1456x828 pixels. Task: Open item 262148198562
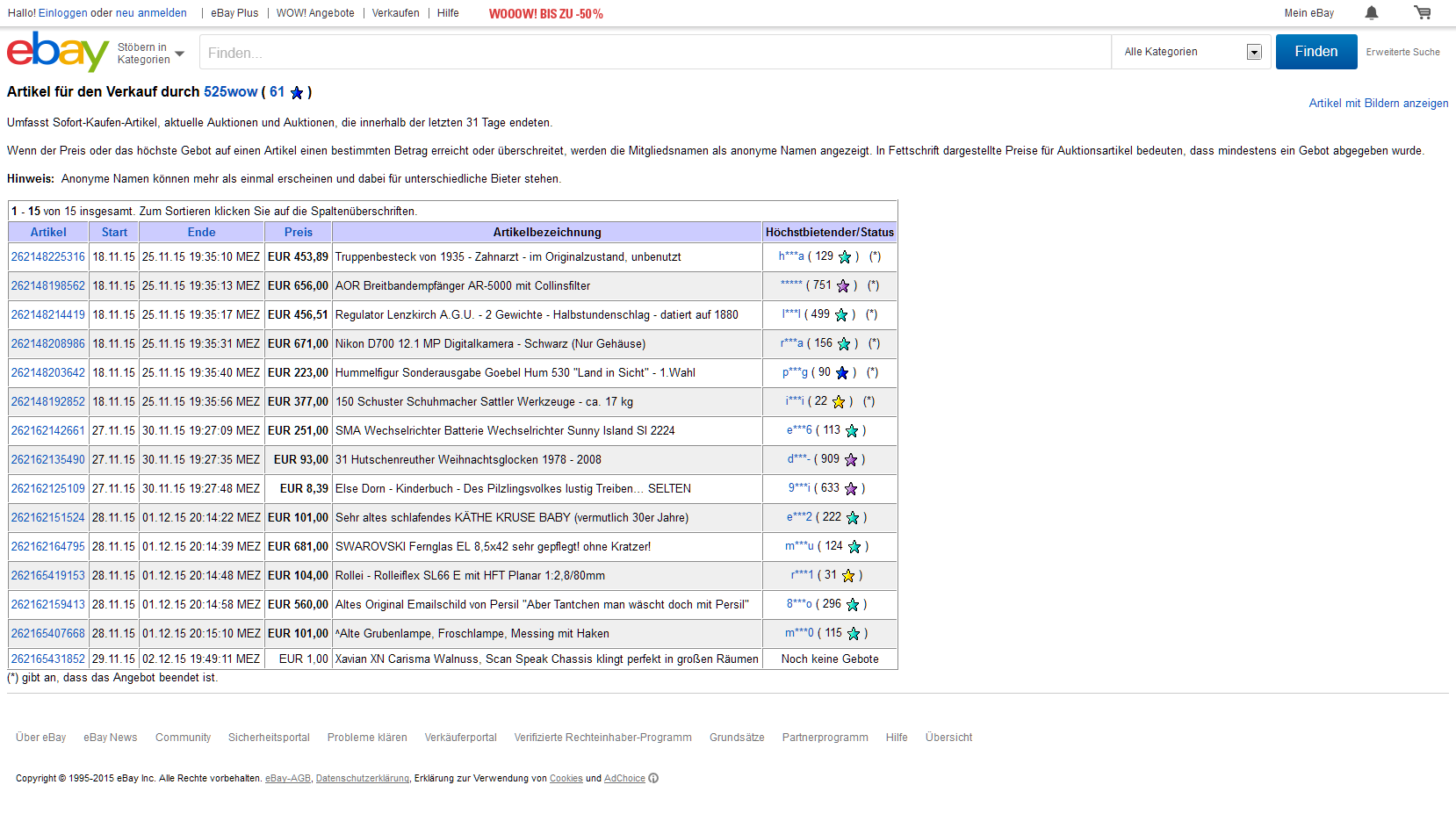48,286
